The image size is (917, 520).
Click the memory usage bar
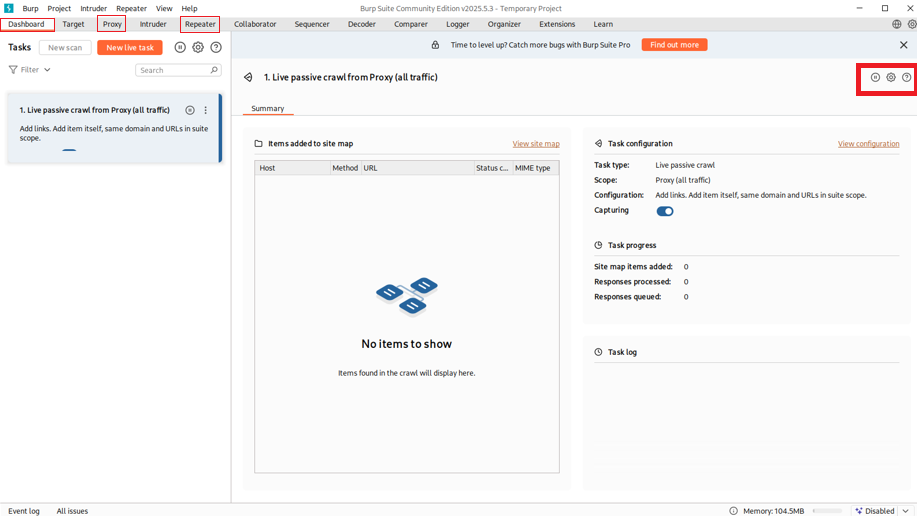pos(827,511)
